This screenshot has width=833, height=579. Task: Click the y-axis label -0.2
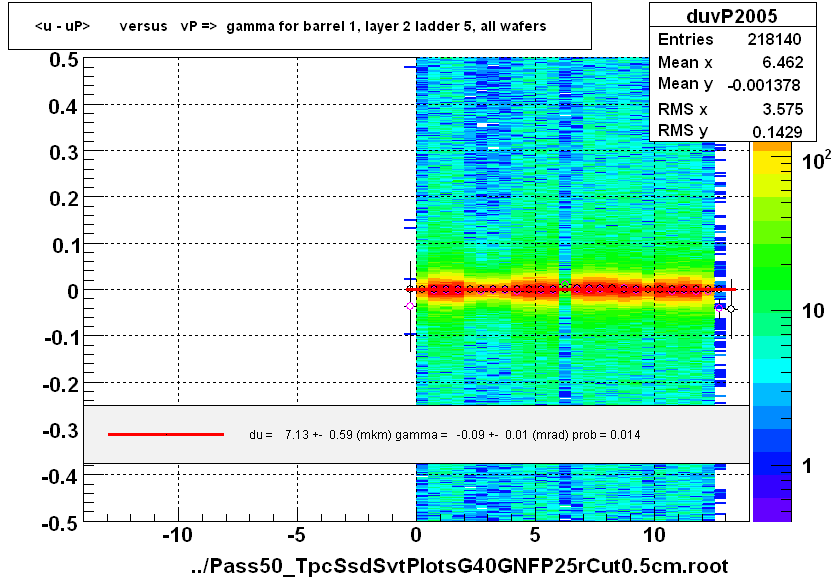point(62,384)
